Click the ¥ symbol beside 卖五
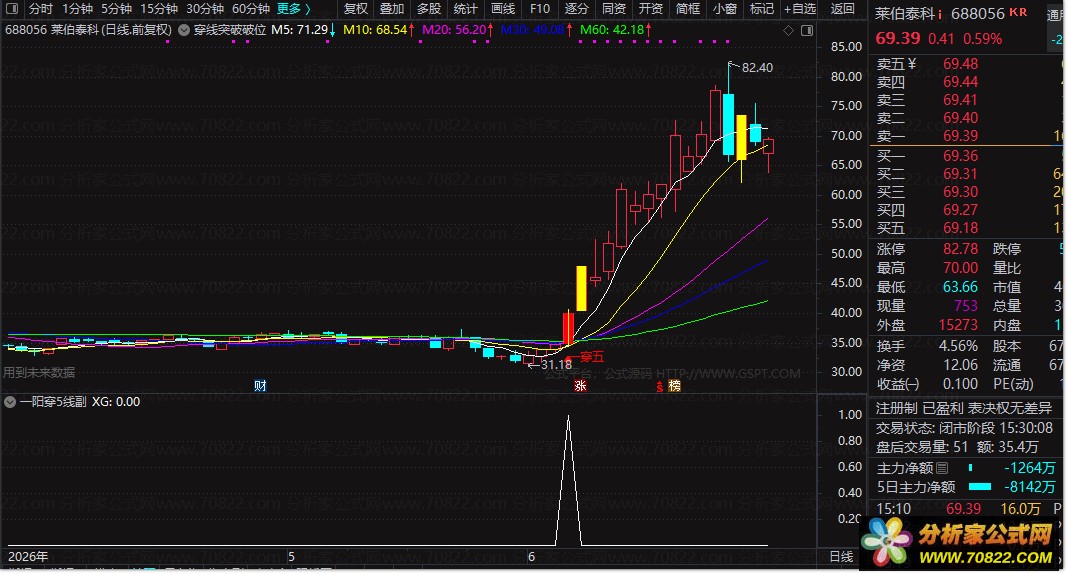This screenshot has width=1069, height=574. [x=912, y=64]
